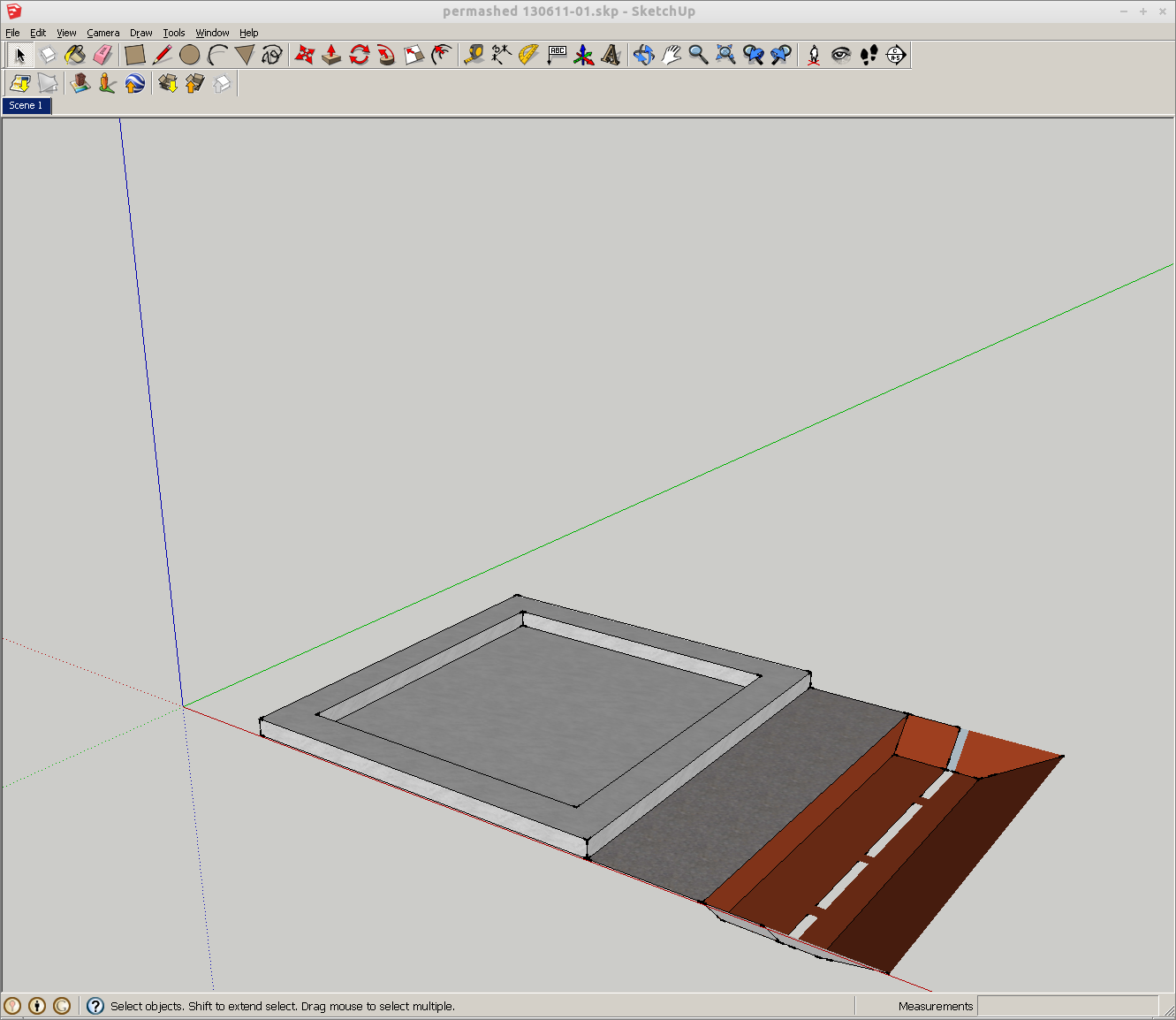This screenshot has height=1020, width=1176.
Task: Pick the Push/Pull tool
Action: point(330,55)
